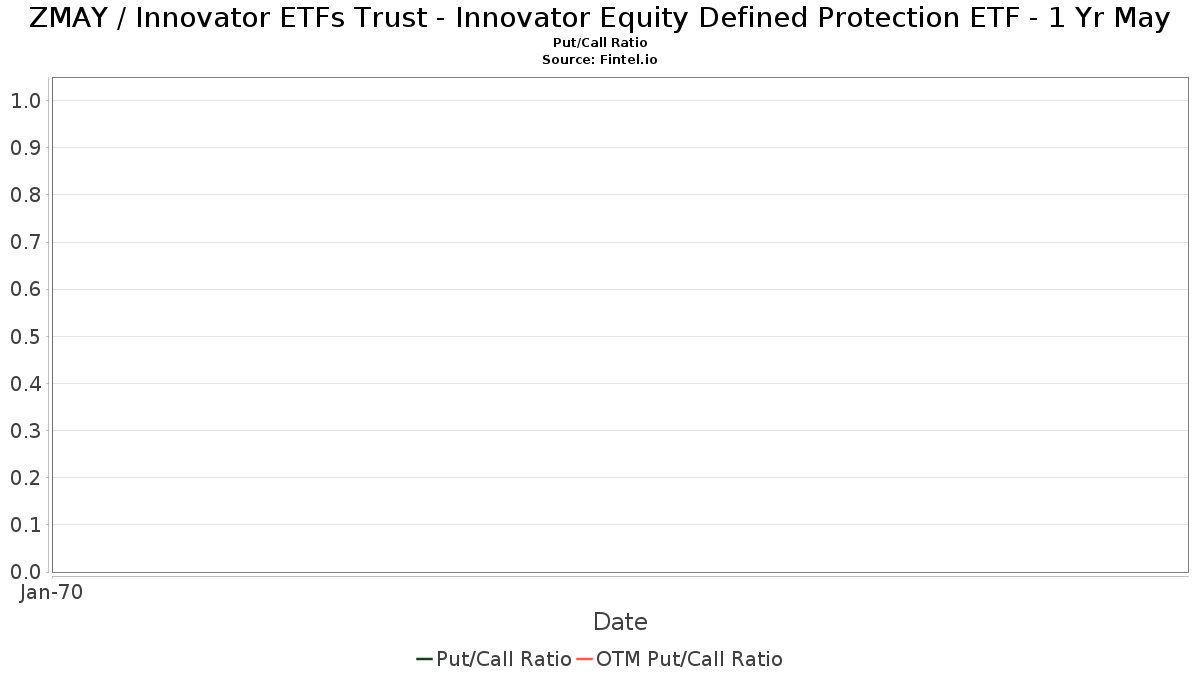The height and width of the screenshot is (675, 1200).
Task: Click the Date axis label
Action: [620, 622]
